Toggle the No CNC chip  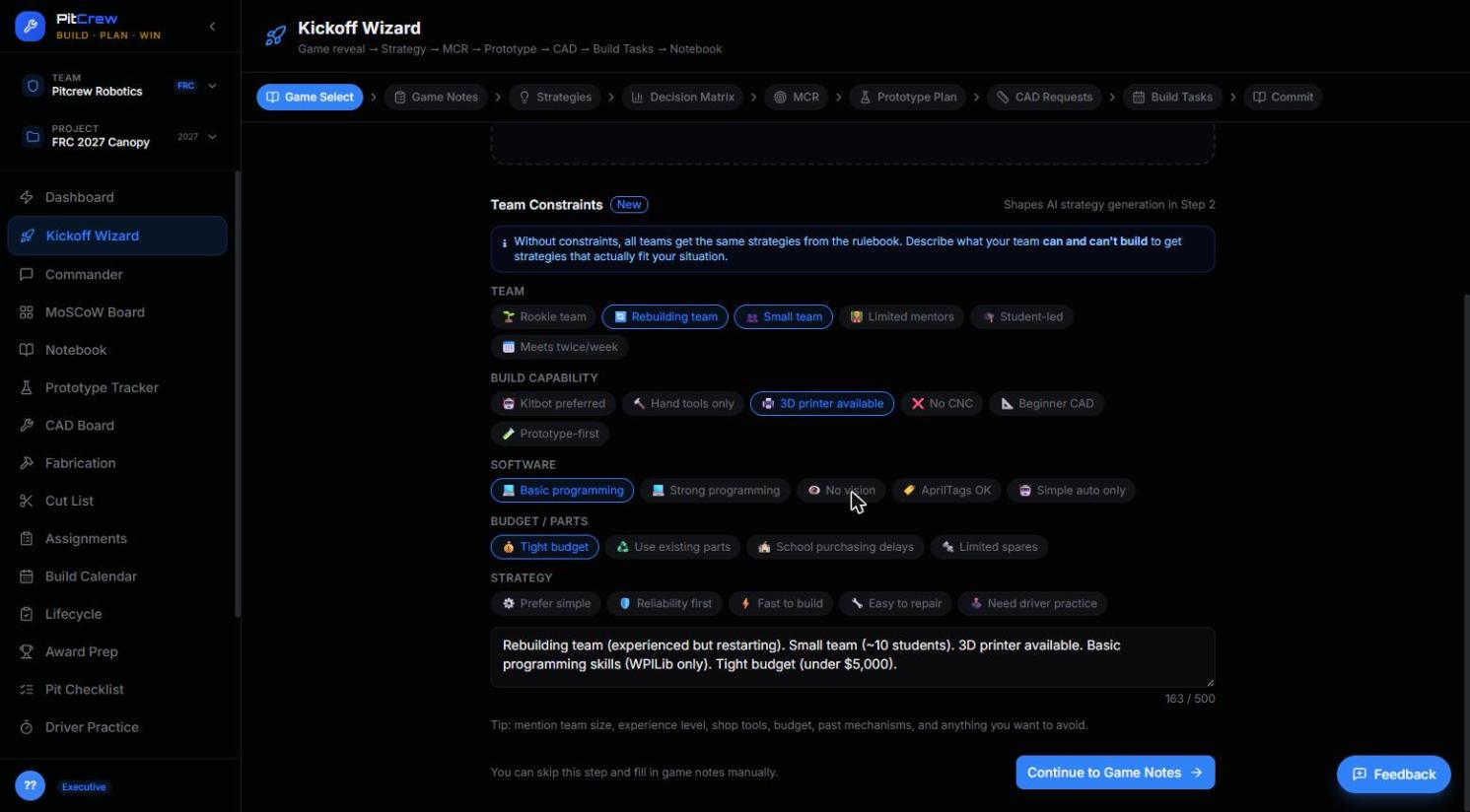(x=942, y=403)
